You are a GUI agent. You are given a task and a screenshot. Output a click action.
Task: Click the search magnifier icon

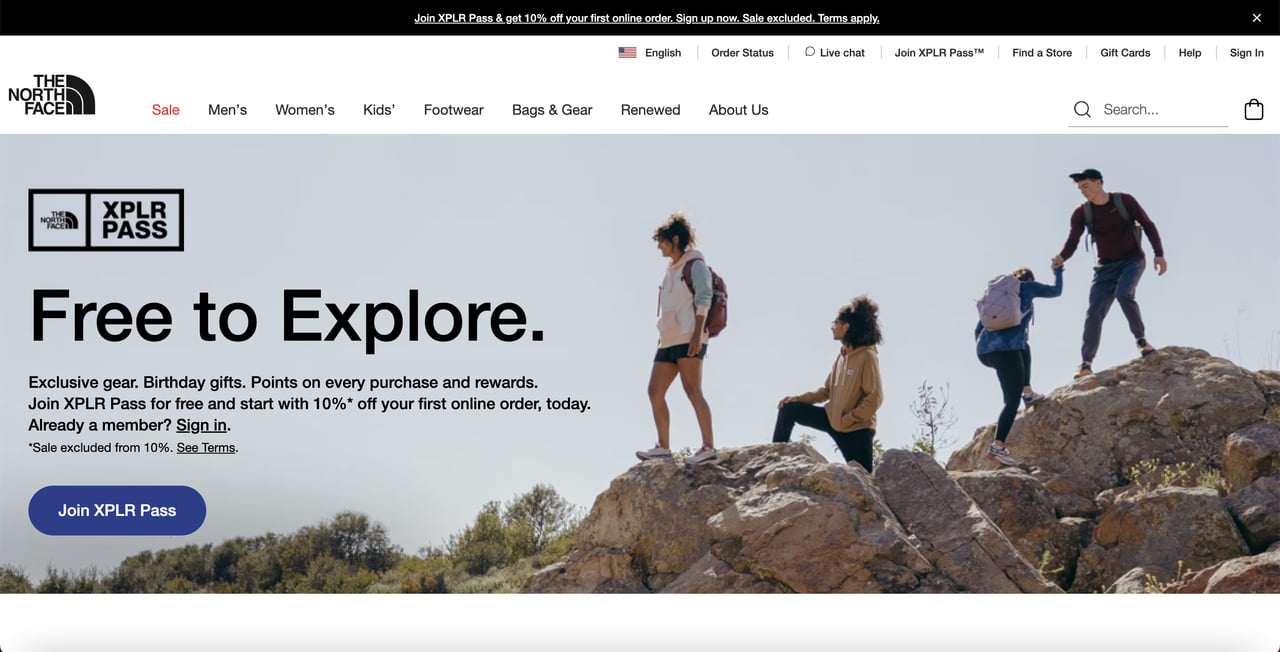(x=1082, y=110)
